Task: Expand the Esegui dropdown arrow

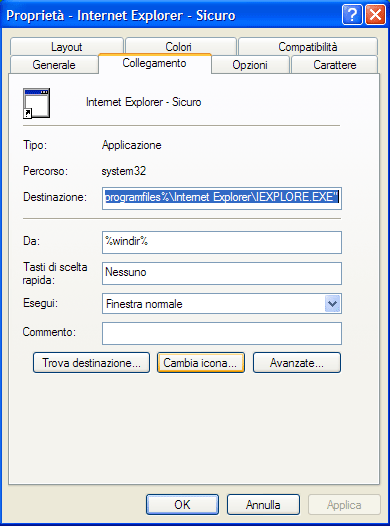Action: pyautogui.click(x=332, y=304)
